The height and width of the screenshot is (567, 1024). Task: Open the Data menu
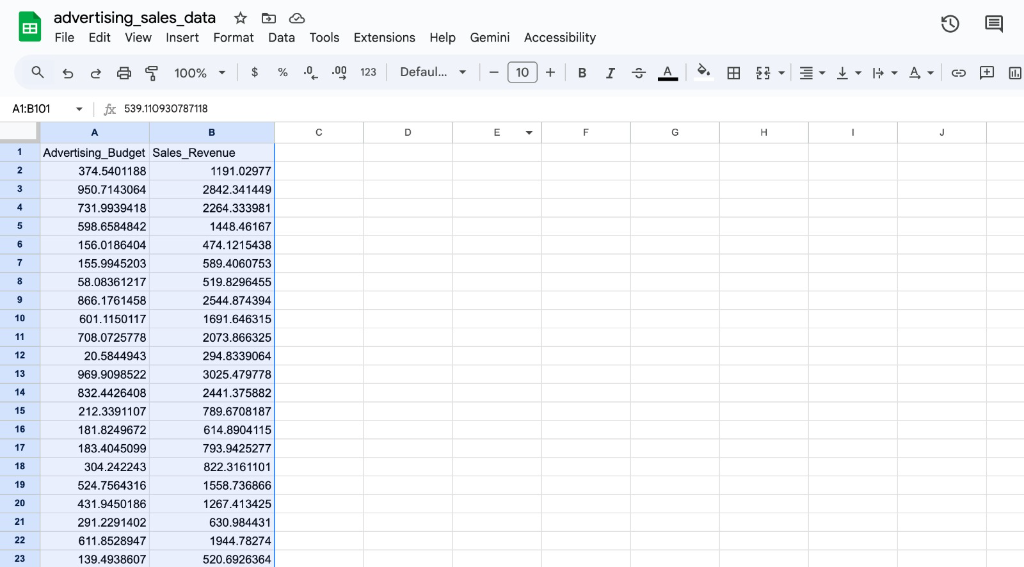281,38
